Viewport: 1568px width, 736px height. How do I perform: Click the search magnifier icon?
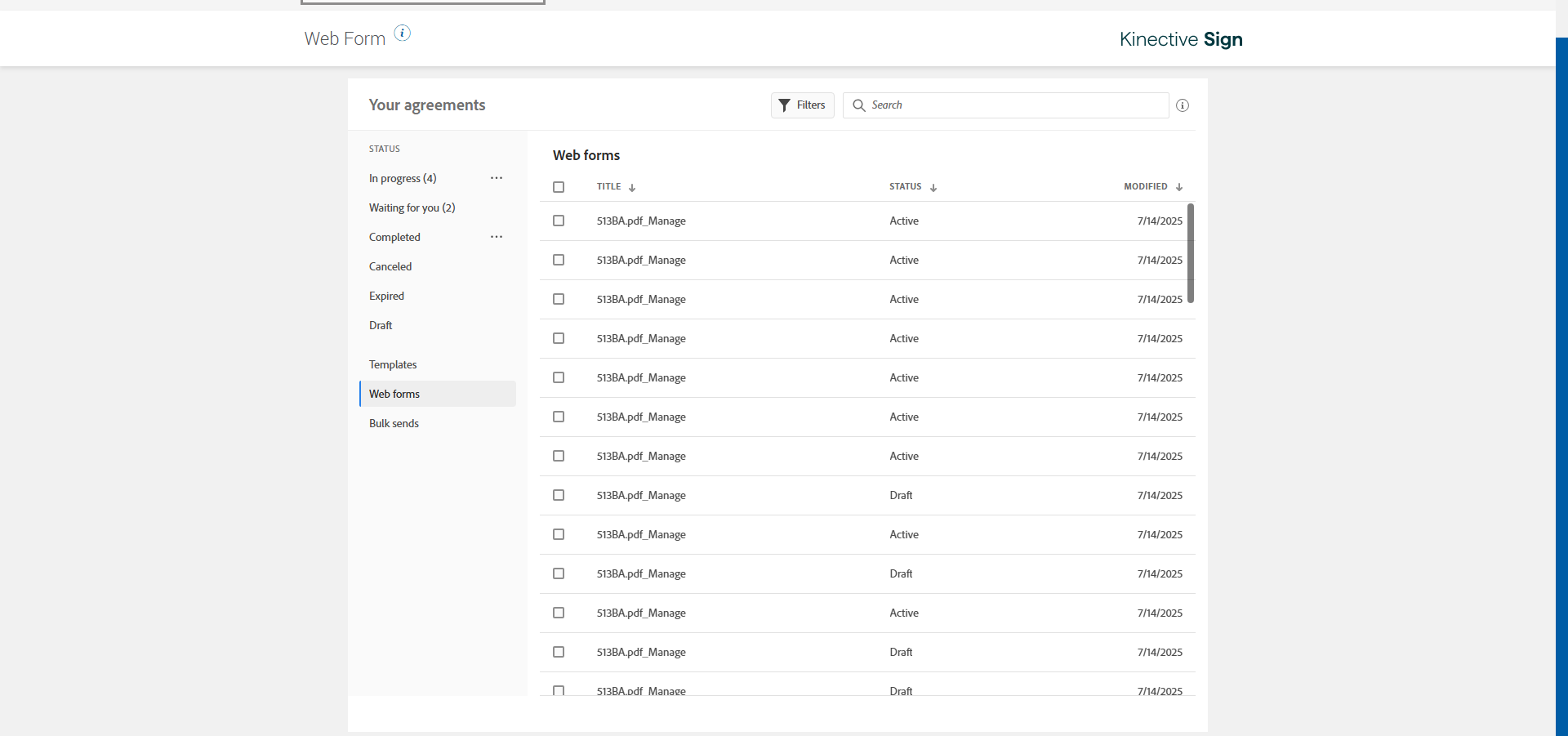tap(859, 105)
